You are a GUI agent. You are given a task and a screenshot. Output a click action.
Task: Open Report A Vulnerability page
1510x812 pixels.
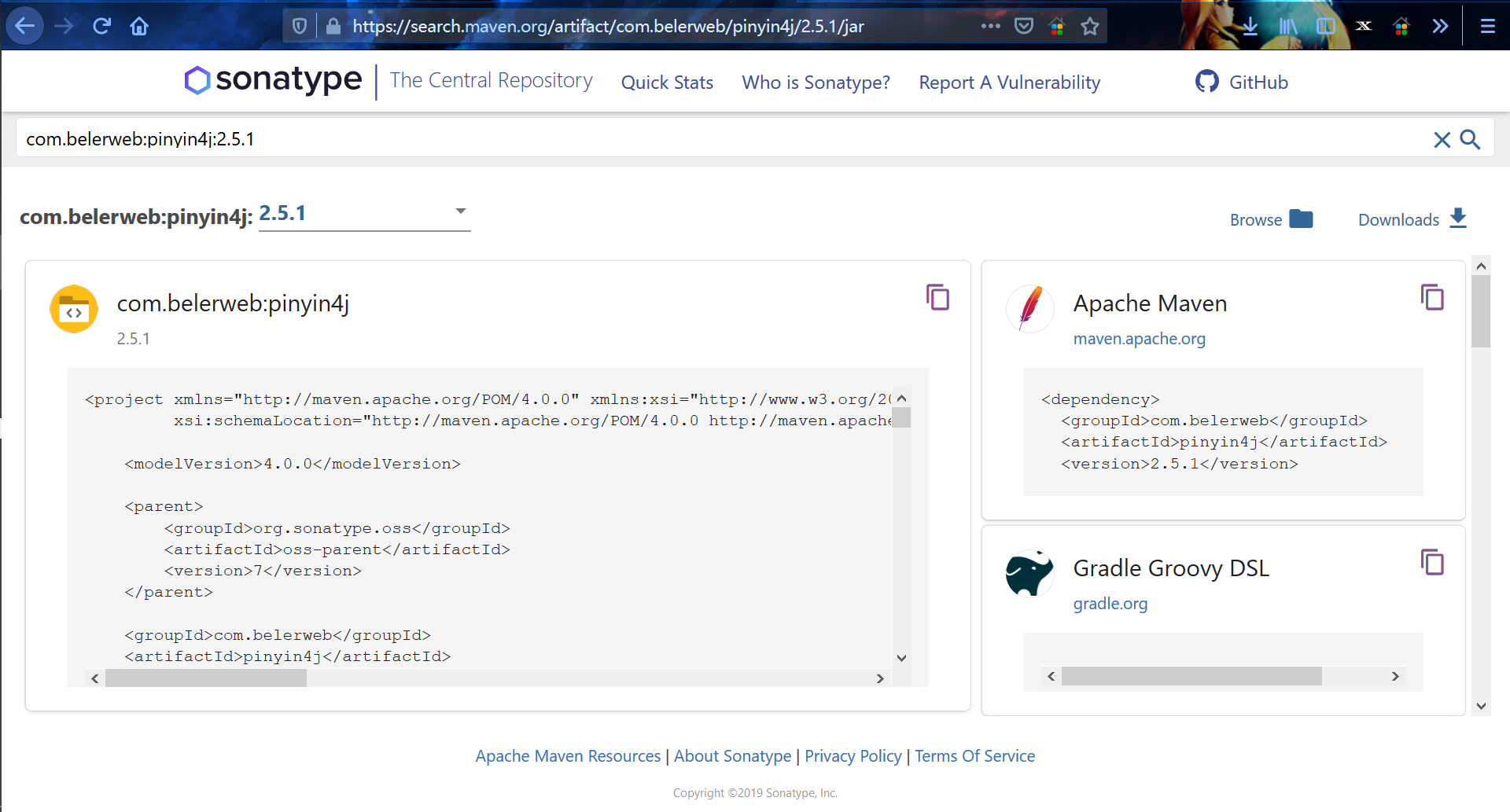[1009, 83]
